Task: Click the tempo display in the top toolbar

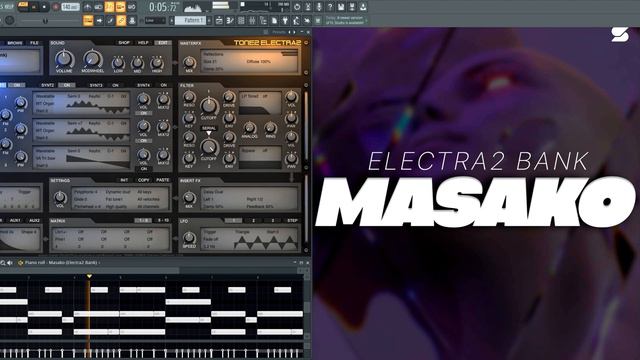Action: 70,7
